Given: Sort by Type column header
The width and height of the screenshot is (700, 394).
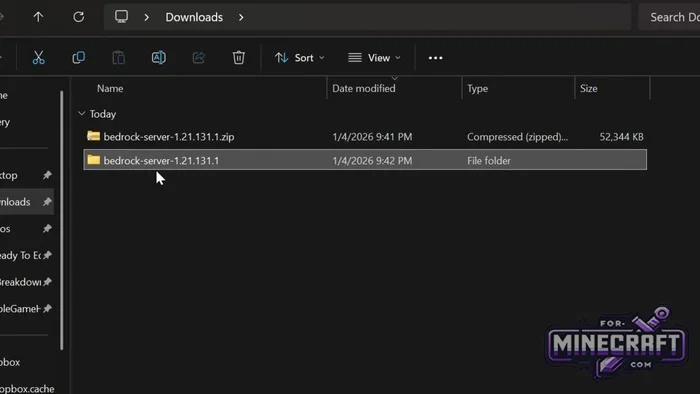Looking at the screenshot, I should 478,88.
